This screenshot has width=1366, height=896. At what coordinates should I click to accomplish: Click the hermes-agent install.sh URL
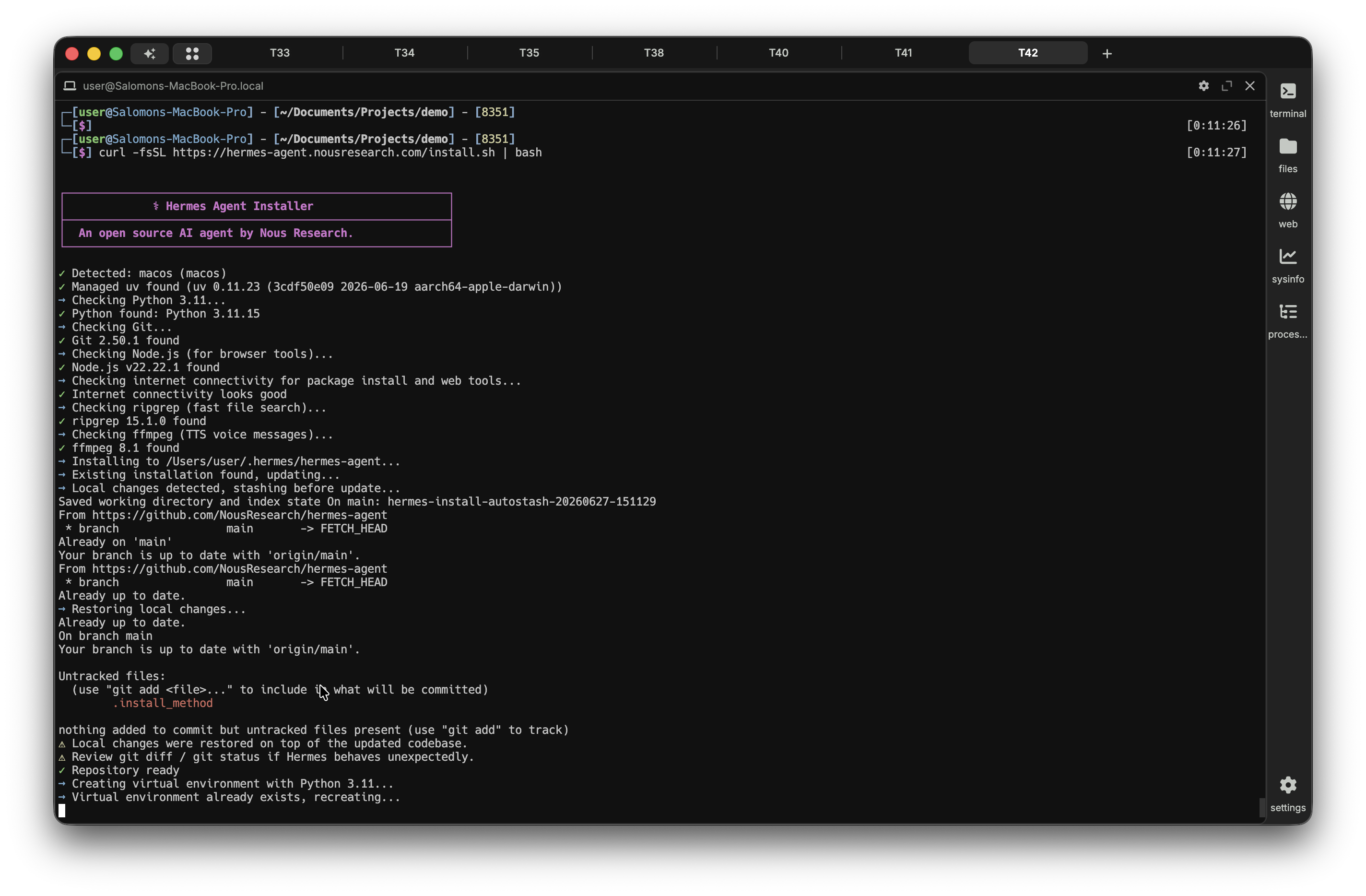click(x=333, y=152)
